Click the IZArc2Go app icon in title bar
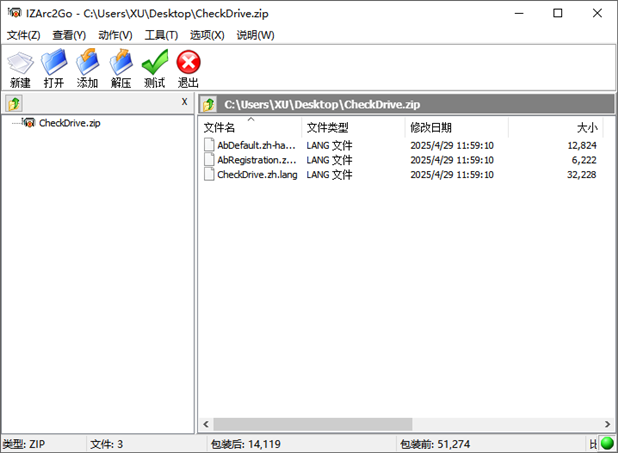Viewport: 618px width, 453px height. tap(14, 13)
